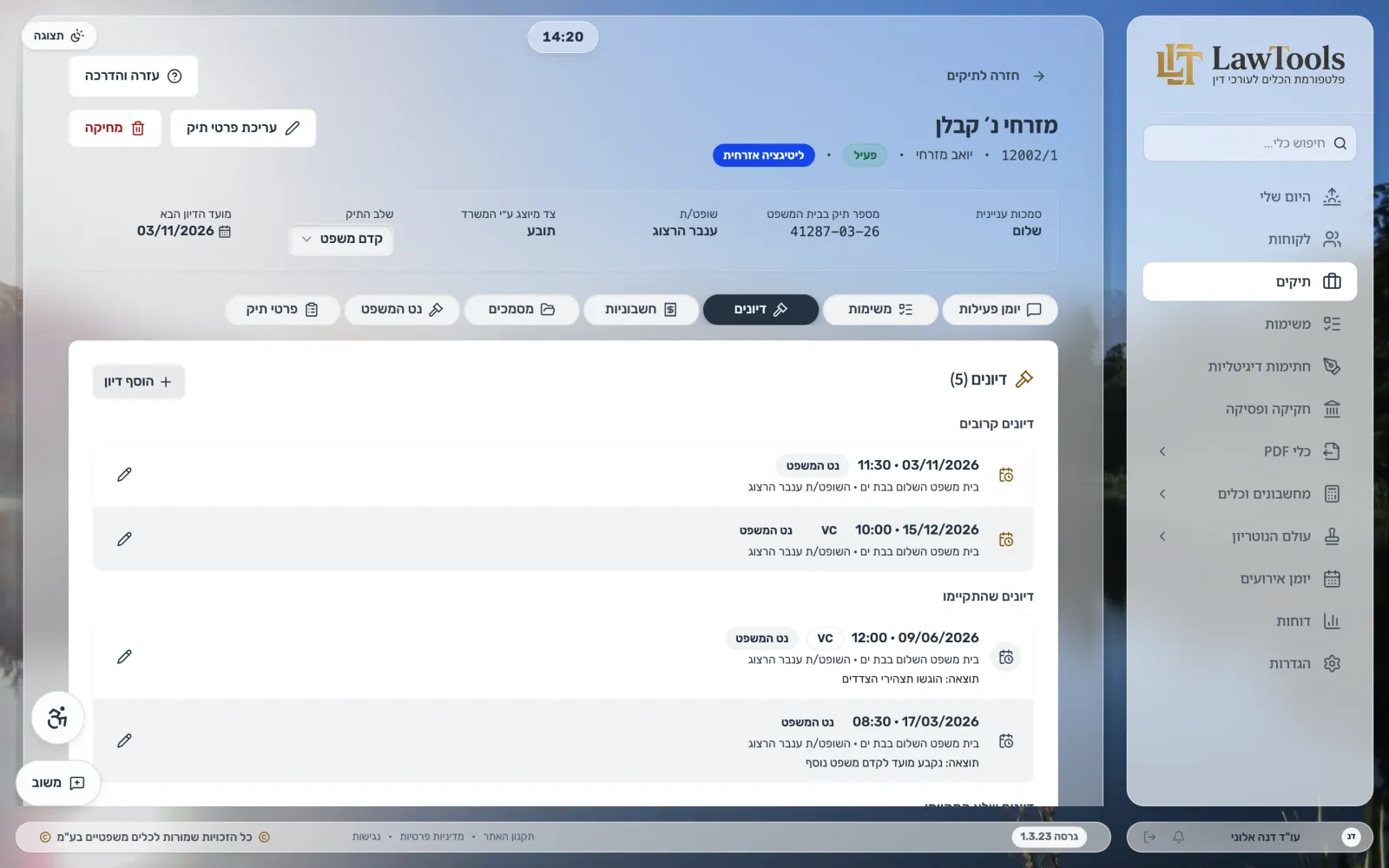Screen dimensions: 1389x868
Task: Expand the 'כלי PDF' submenu chevron
Action: click(x=1162, y=451)
